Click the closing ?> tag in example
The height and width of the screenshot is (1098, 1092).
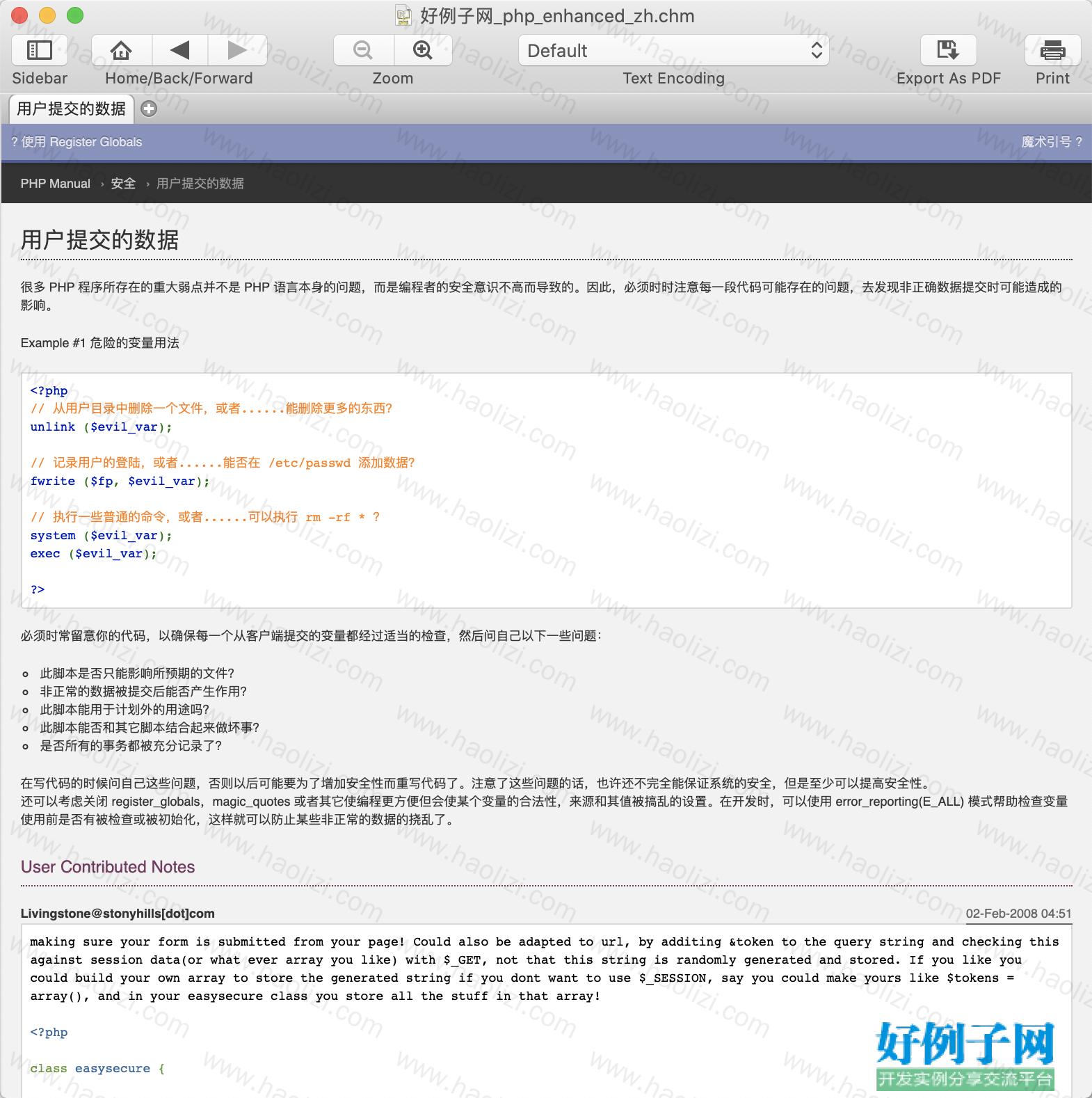click(38, 590)
